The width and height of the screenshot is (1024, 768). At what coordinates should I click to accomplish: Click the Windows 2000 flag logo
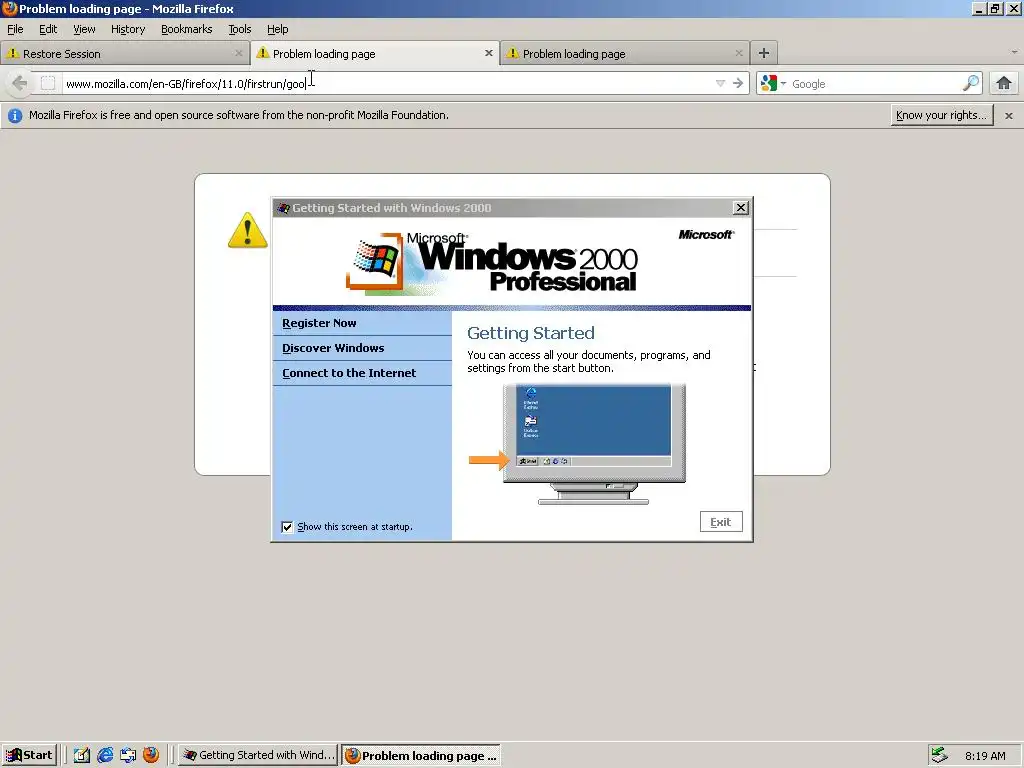coord(375,261)
